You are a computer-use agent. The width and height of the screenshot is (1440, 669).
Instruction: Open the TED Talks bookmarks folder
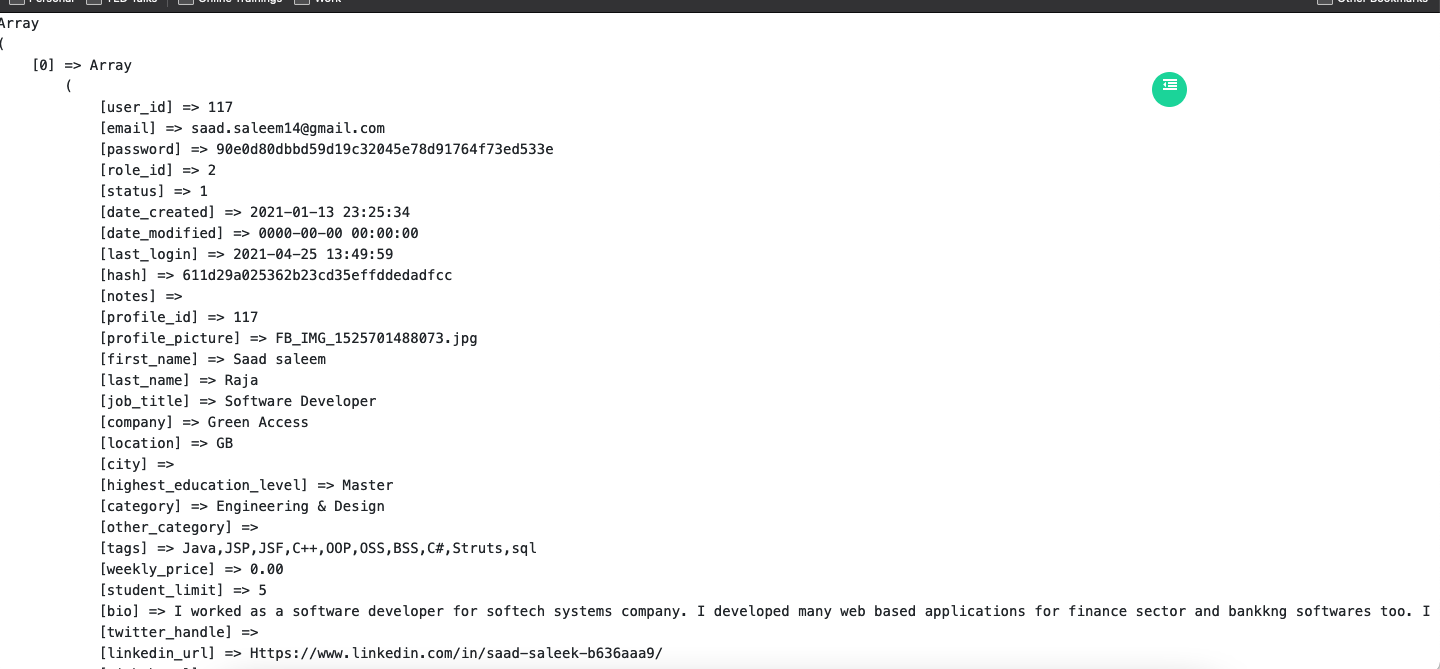(x=122, y=2)
